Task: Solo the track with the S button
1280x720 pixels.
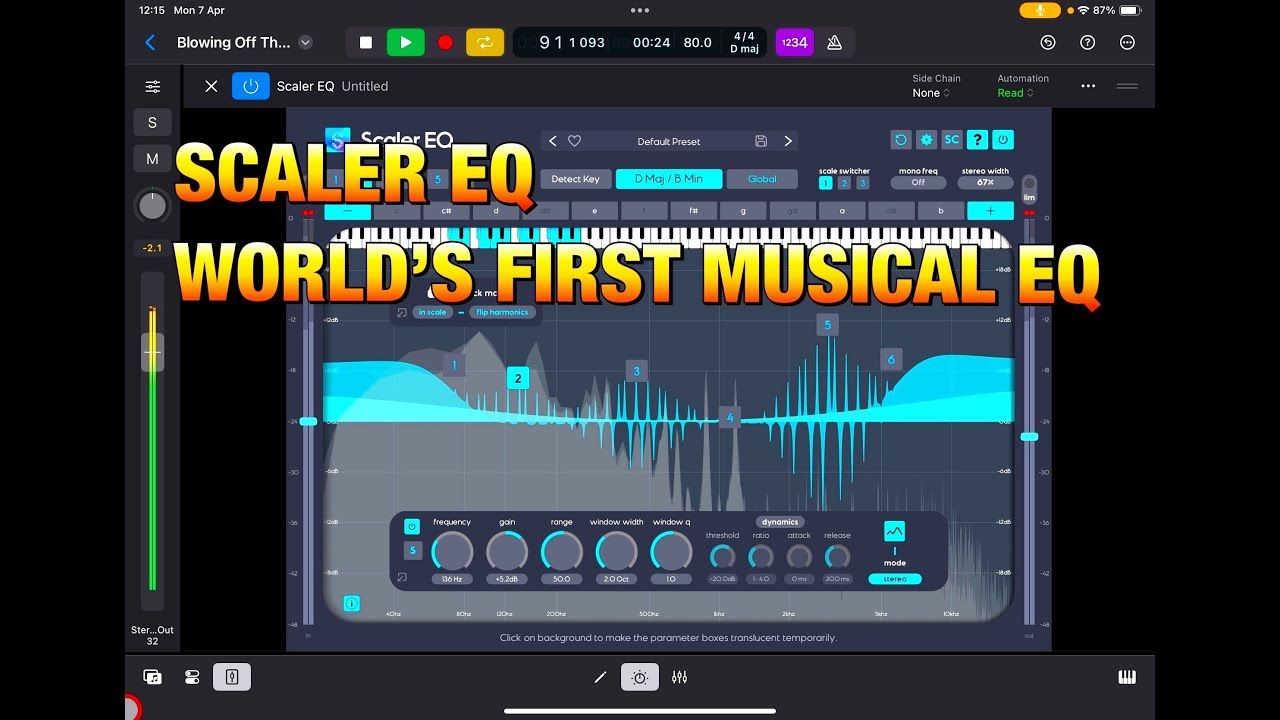Action: coord(152,122)
